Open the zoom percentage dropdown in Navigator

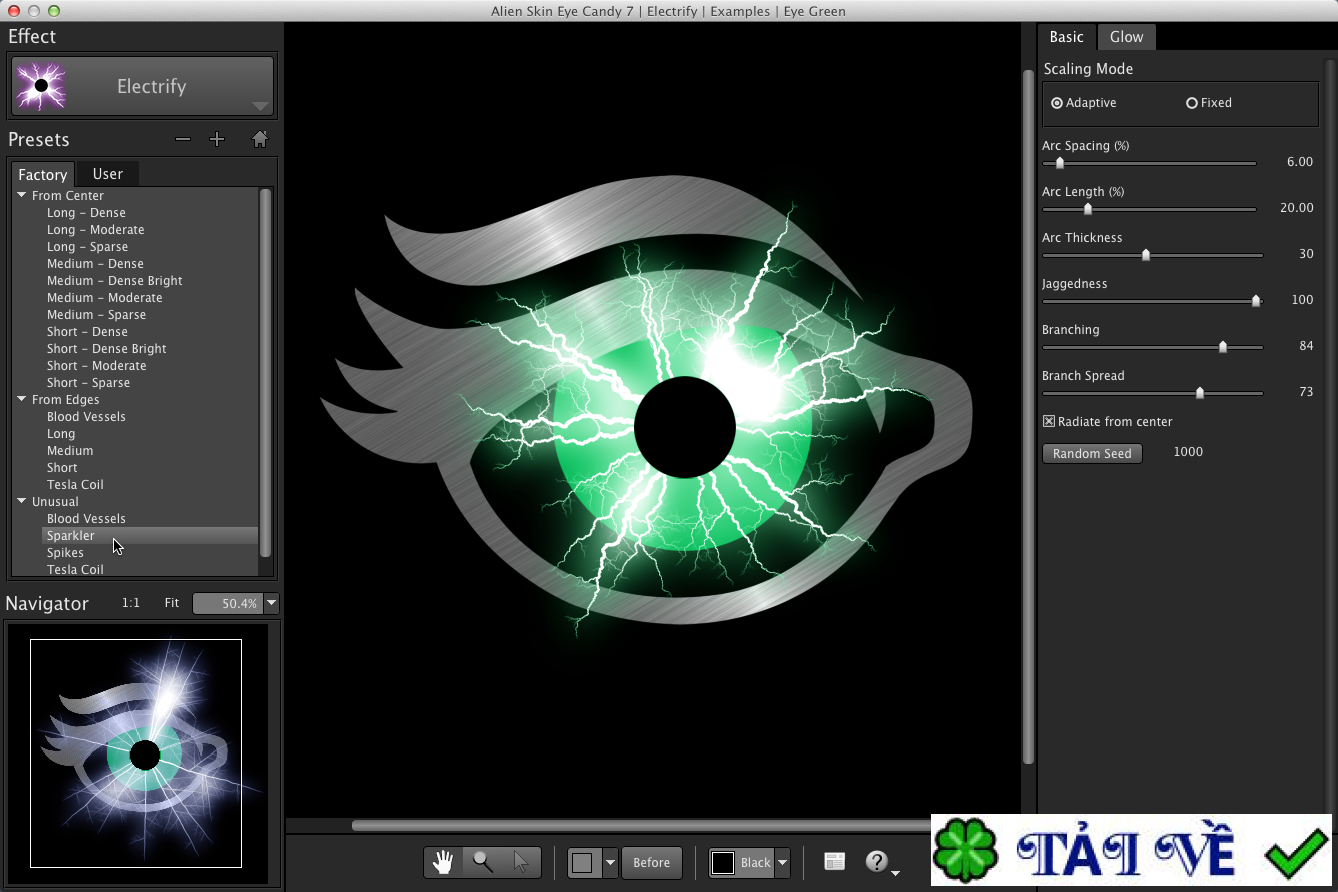click(271, 603)
